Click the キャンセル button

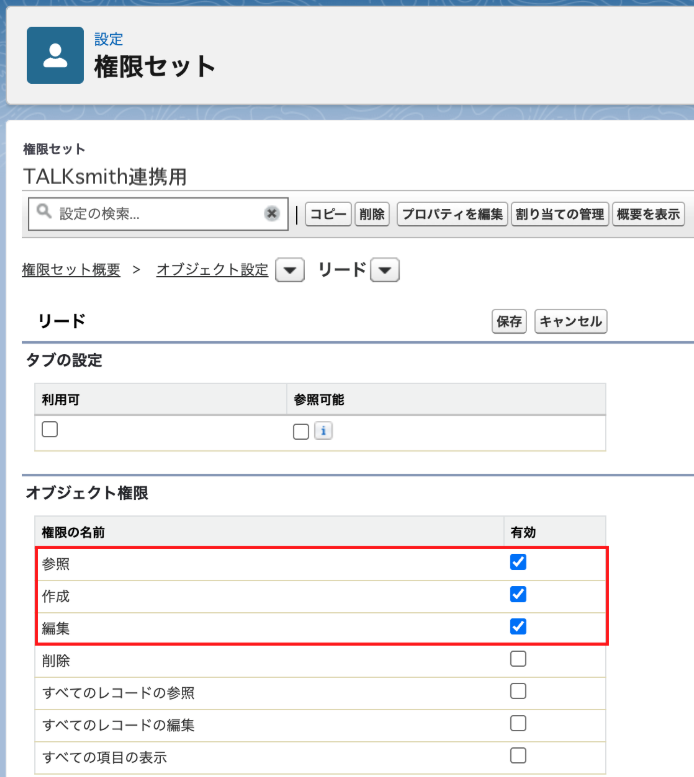click(571, 322)
